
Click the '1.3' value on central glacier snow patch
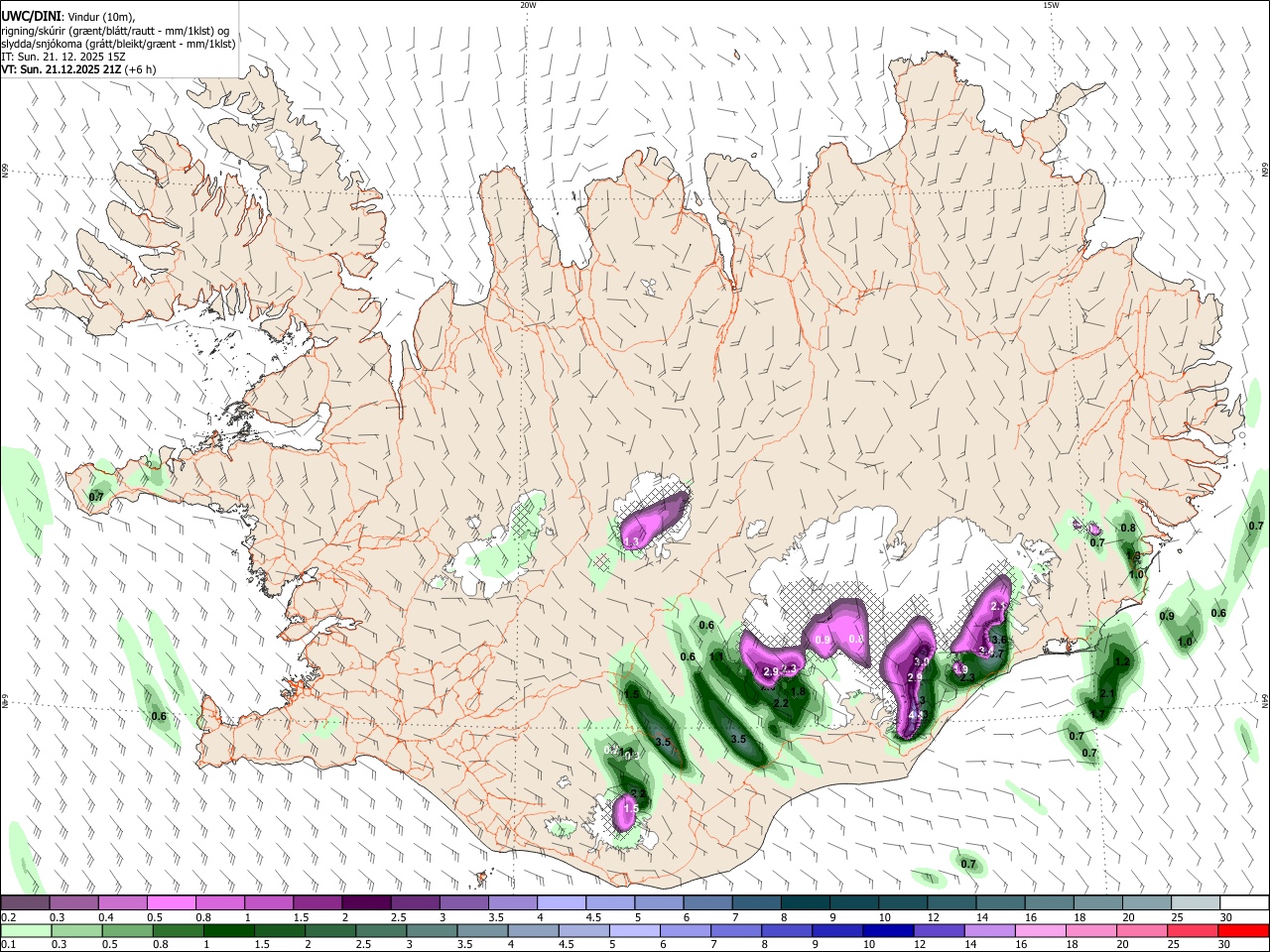(631, 541)
